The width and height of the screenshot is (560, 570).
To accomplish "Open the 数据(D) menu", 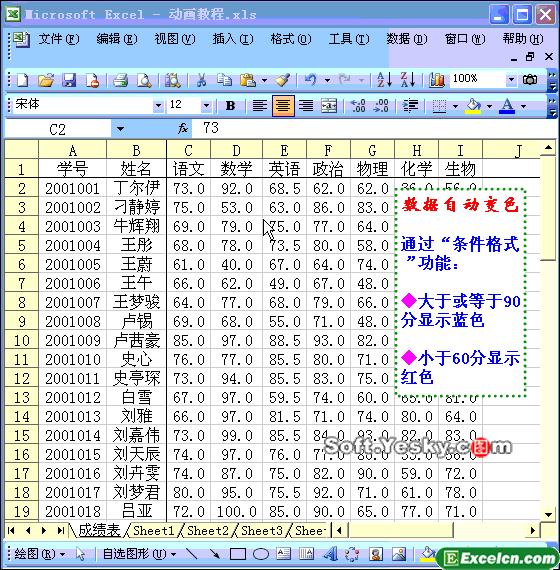I will [x=407, y=39].
